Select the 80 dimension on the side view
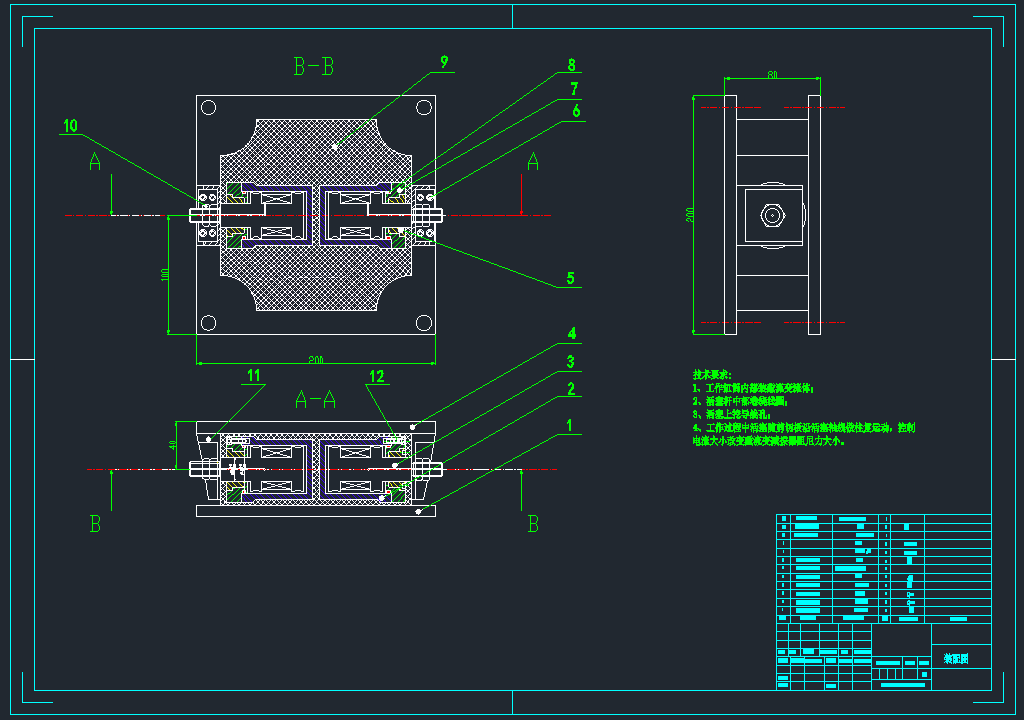 click(773, 75)
